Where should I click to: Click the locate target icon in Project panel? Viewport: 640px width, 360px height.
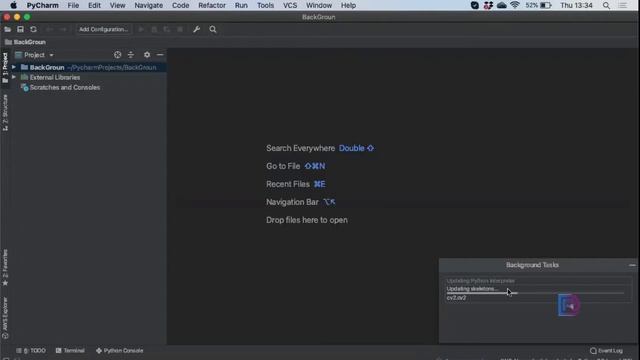click(x=118, y=55)
